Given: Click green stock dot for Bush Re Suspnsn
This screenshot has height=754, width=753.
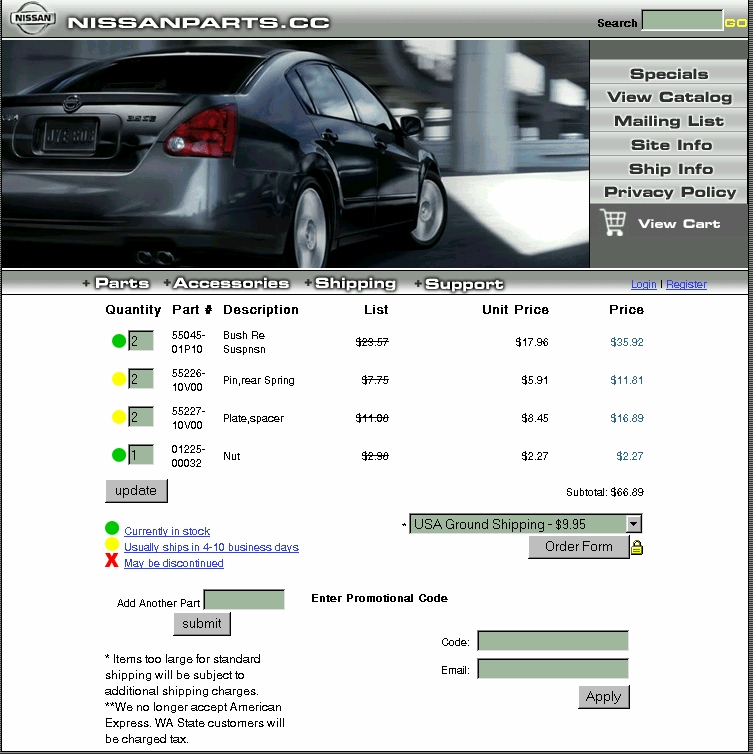Looking at the screenshot, I should (x=118, y=341).
